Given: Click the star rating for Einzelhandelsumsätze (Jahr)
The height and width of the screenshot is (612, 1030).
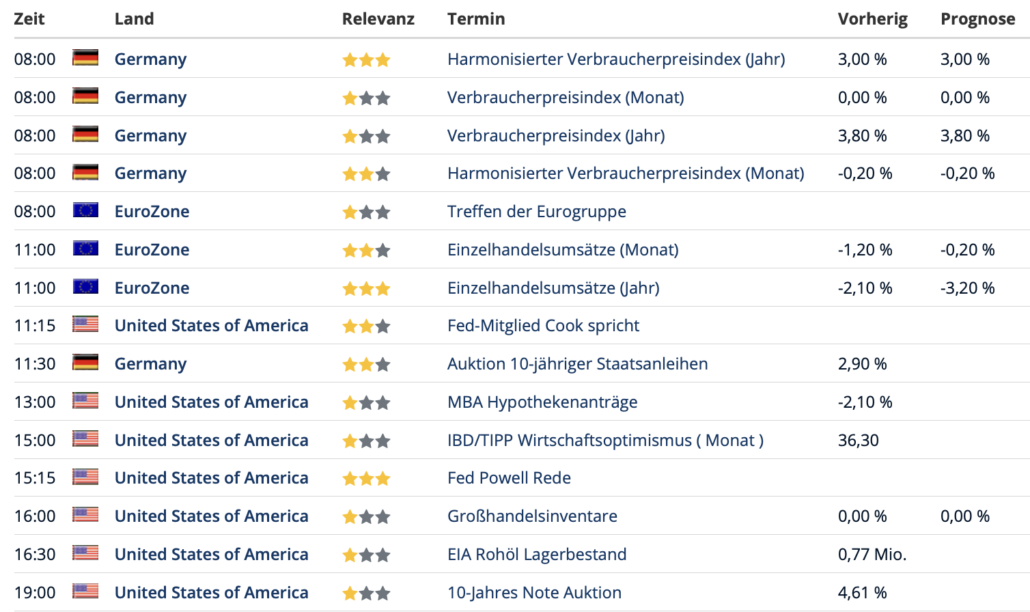Looking at the screenshot, I should coord(366,288).
